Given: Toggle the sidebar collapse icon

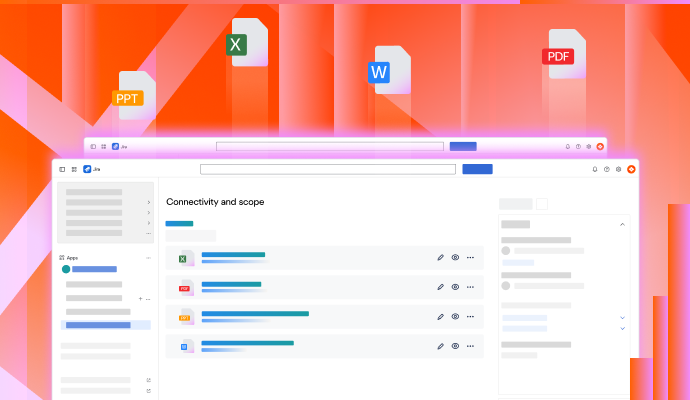Looking at the screenshot, I should click(x=62, y=169).
